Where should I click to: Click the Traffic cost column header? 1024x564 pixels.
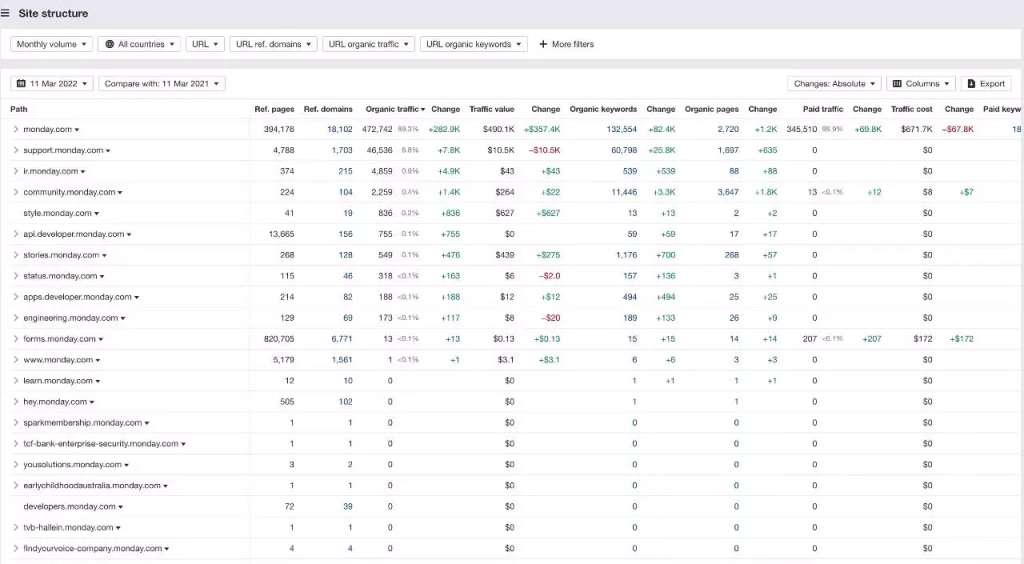tap(912, 109)
